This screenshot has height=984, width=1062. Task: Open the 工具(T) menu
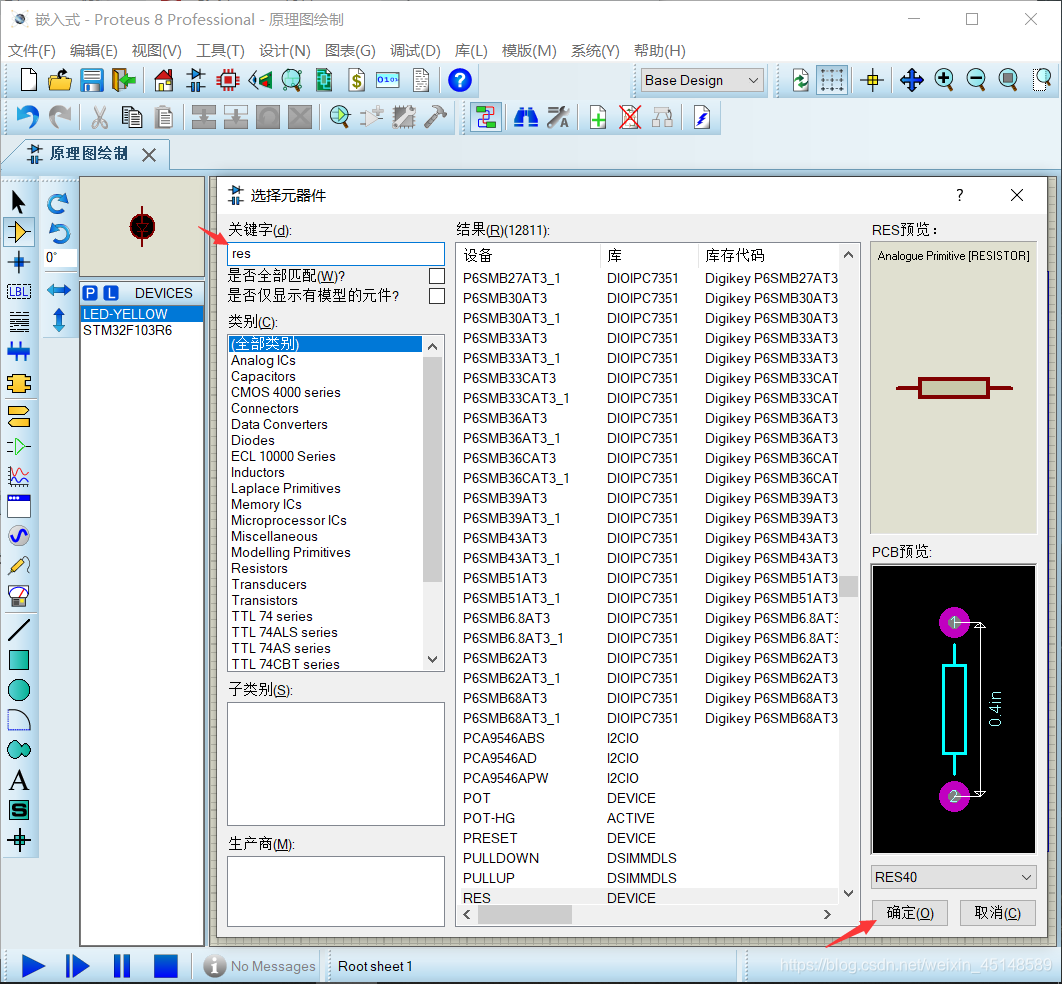click(x=220, y=51)
